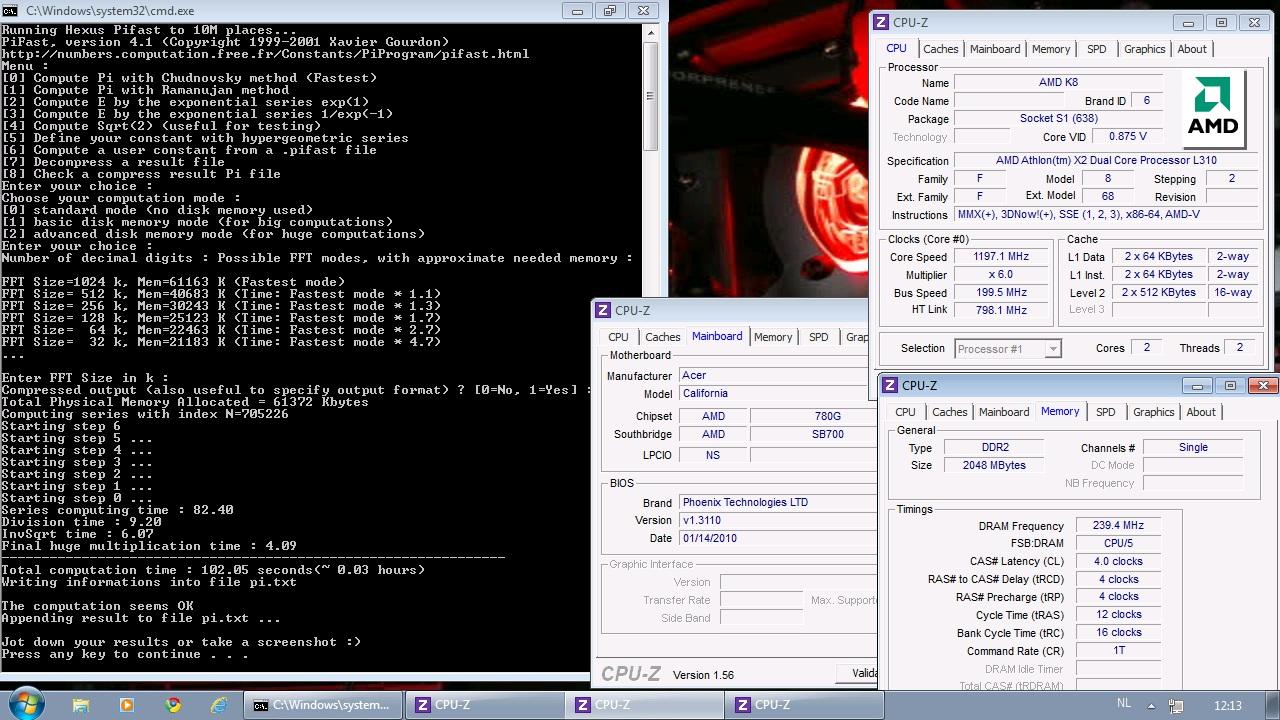1280x720 pixels.
Task: Launch Windows Media Player from the taskbar
Action: [x=127, y=705]
